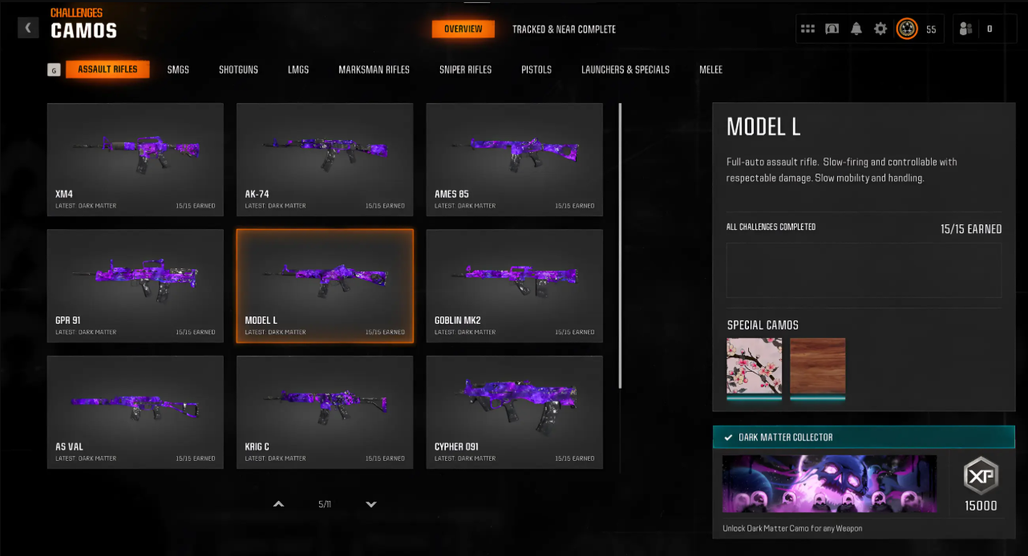This screenshot has width=1028, height=556.
Task: Select the wood grain special camo
Action: point(818,368)
